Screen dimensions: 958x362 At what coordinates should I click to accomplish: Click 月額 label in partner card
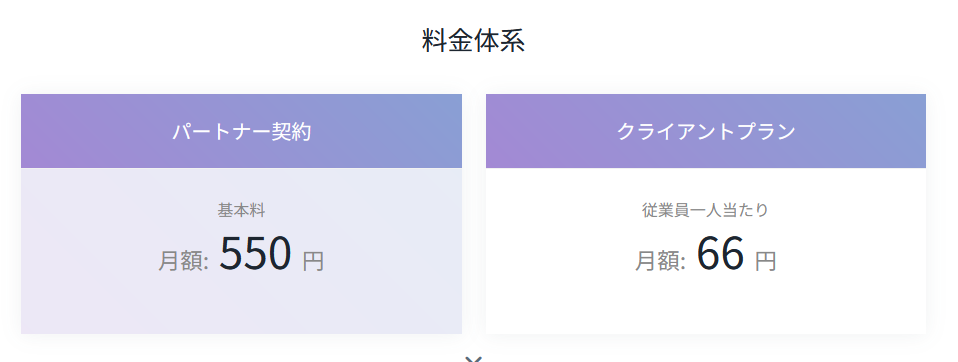pyautogui.click(x=183, y=261)
